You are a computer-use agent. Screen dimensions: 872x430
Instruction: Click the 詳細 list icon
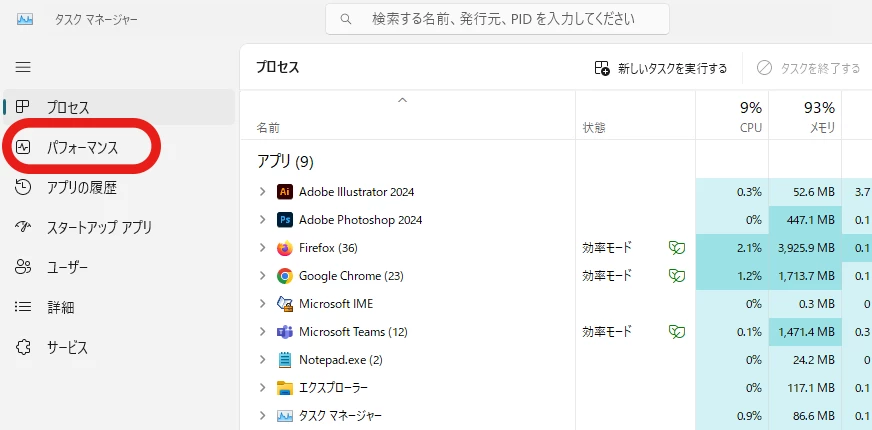point(23,307)
